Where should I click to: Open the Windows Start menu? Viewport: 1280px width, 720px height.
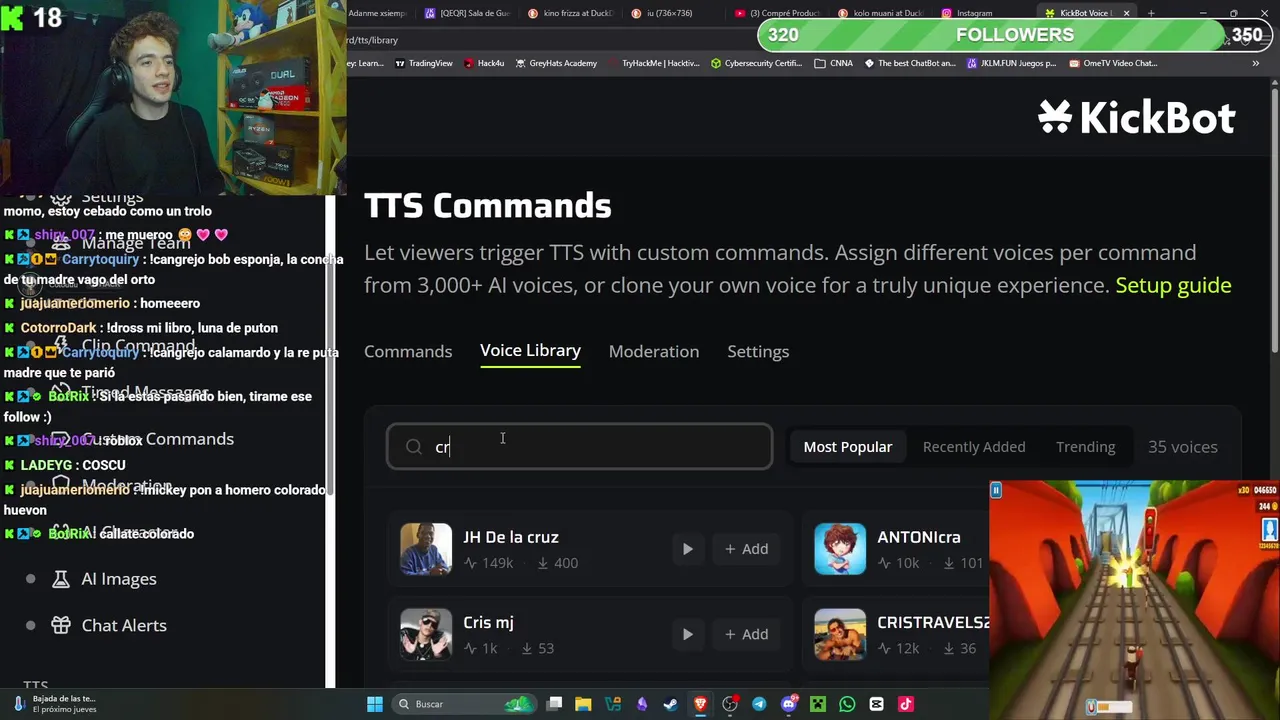tap(374, 704)
